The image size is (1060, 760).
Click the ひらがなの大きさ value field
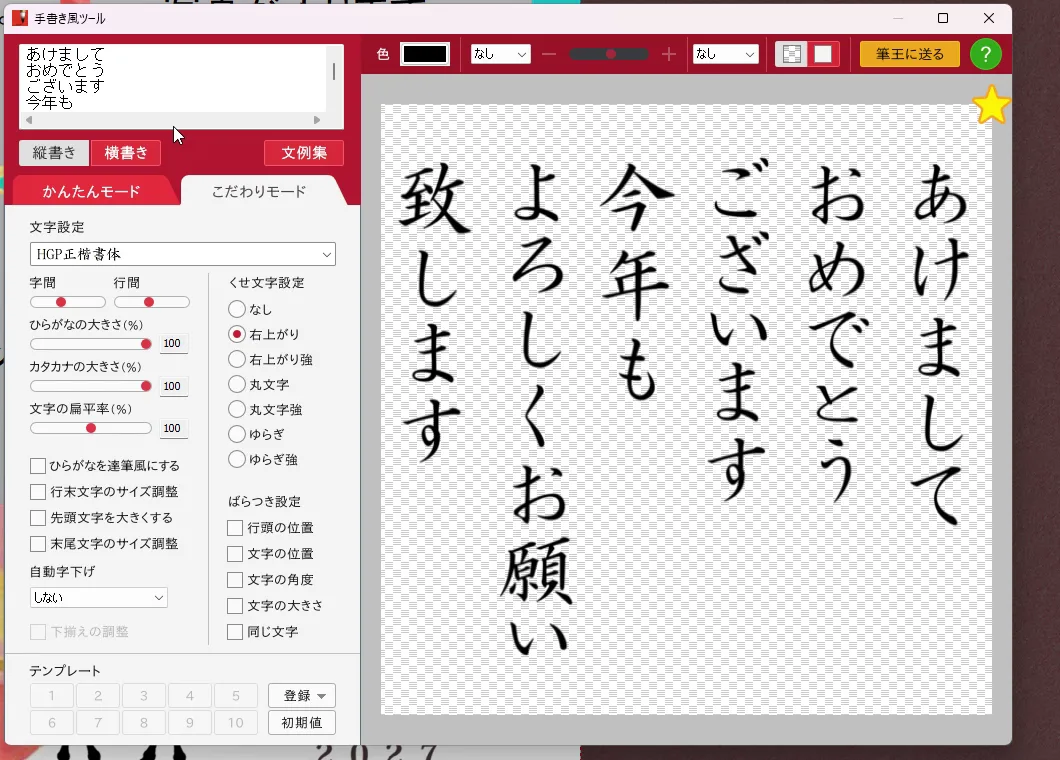pos(173,343)
